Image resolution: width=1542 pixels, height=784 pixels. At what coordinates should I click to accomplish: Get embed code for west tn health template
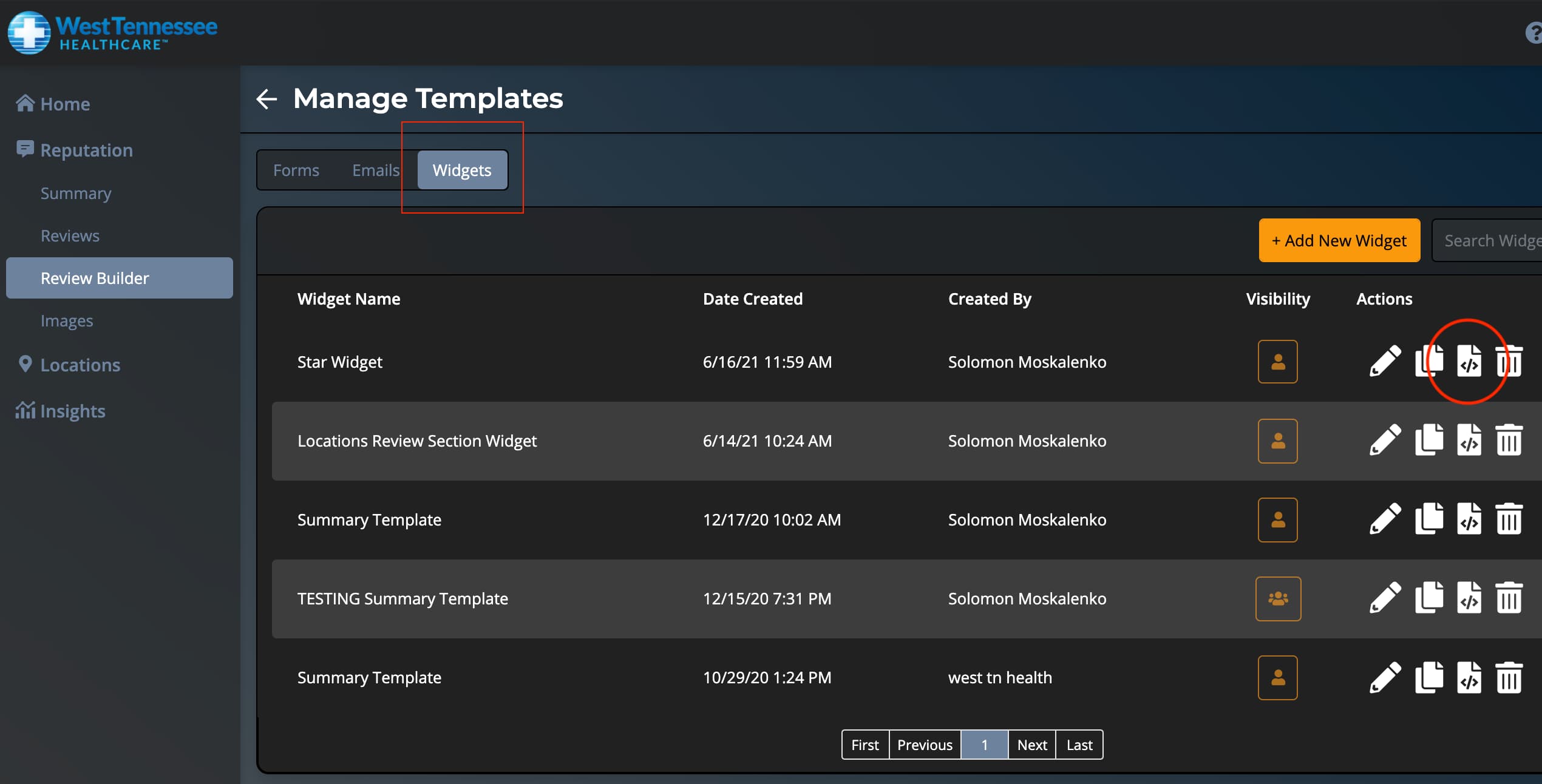tap(1469, 677)
